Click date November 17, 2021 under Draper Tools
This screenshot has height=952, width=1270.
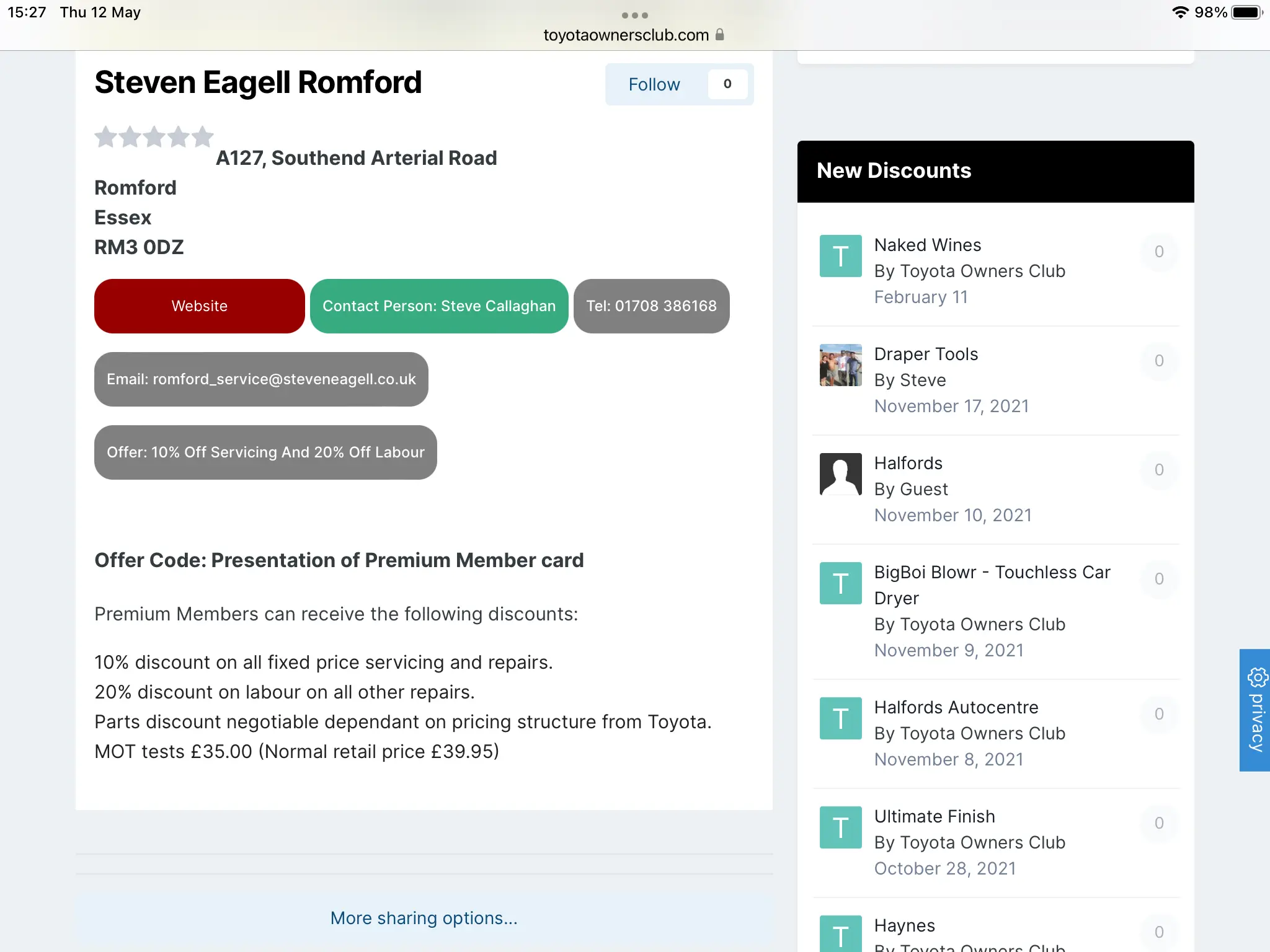coord(951,406)
